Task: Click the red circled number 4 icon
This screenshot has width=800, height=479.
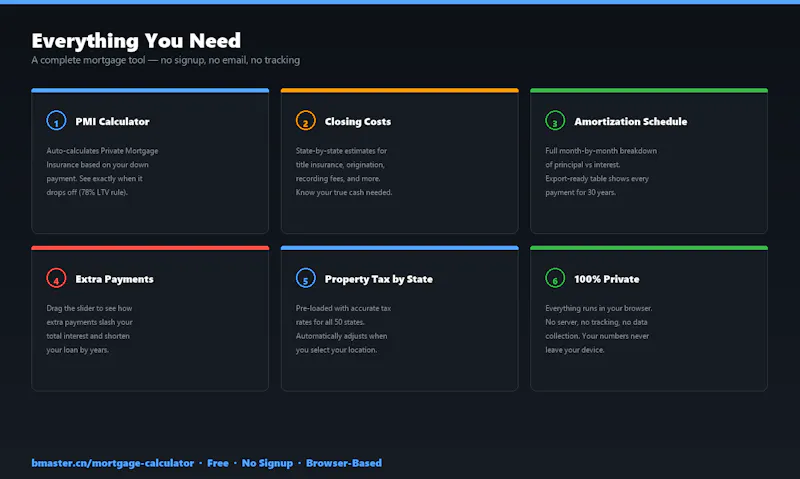Action: tap(56, 279)
